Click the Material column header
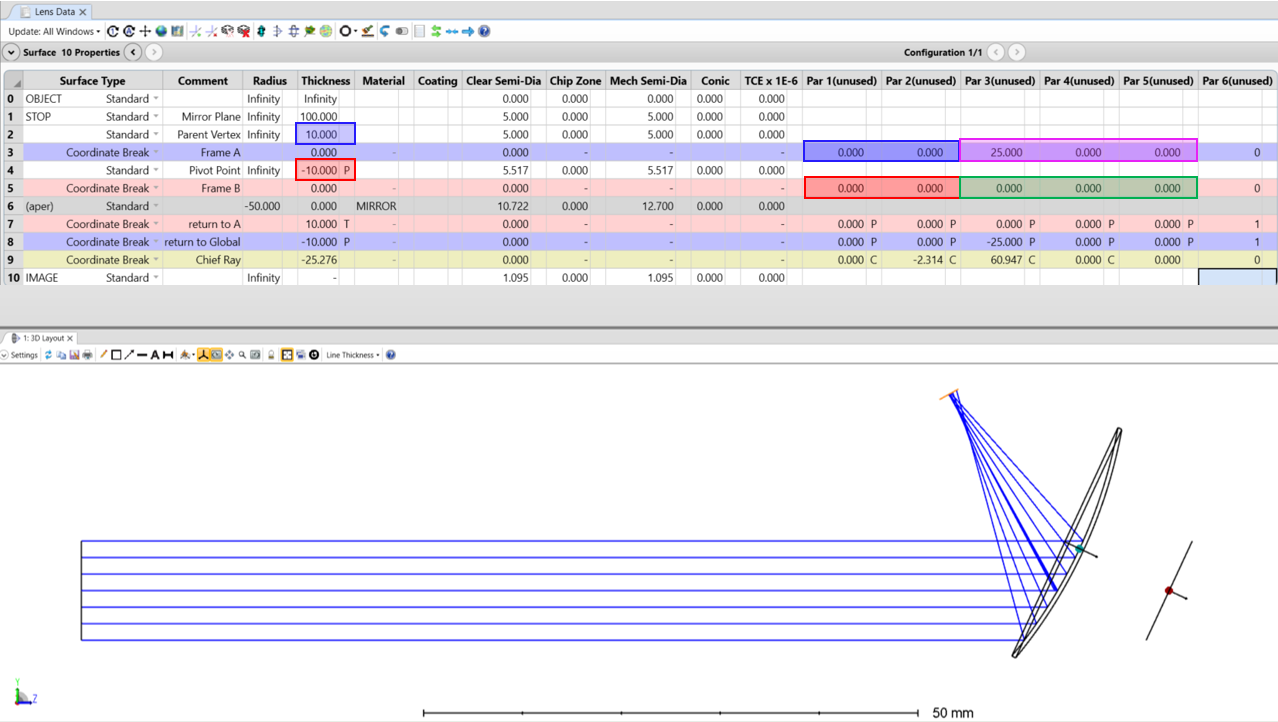 (384, 81)
